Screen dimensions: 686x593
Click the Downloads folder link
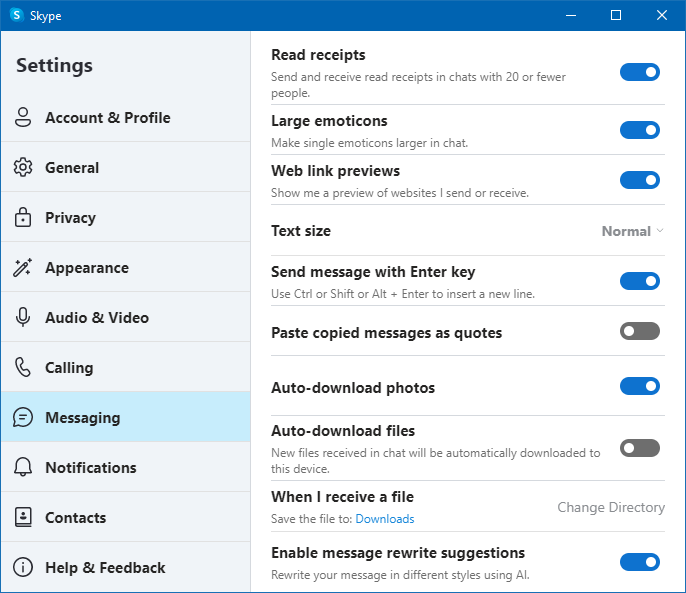coord(385,519)
